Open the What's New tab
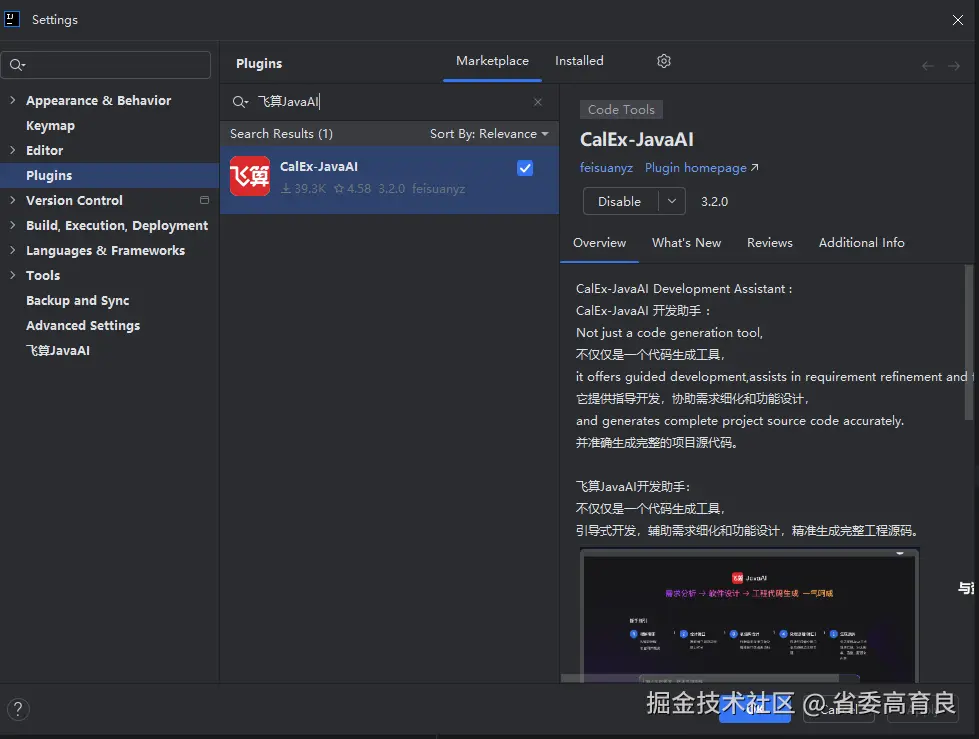 (686, 243)
